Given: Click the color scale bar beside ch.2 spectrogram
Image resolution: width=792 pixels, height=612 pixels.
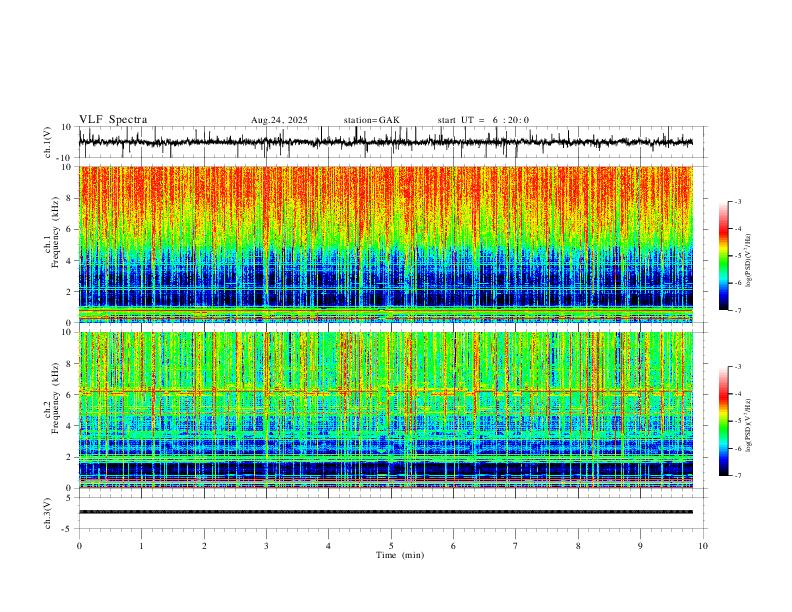Looking at the screenshot, I should click(x=723, y=421).
